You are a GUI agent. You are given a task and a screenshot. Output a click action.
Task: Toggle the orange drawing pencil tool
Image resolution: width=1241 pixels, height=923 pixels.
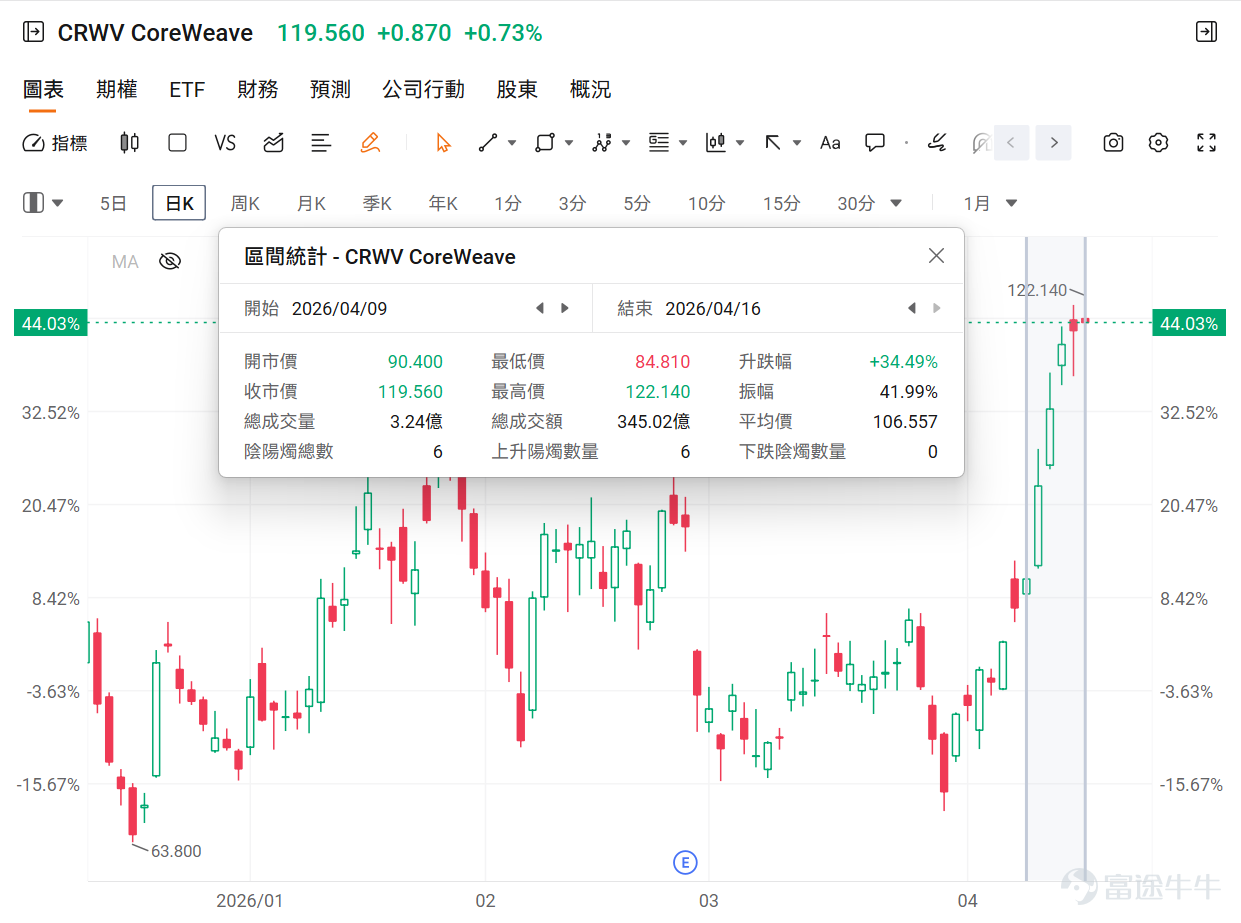click(370, 143)
